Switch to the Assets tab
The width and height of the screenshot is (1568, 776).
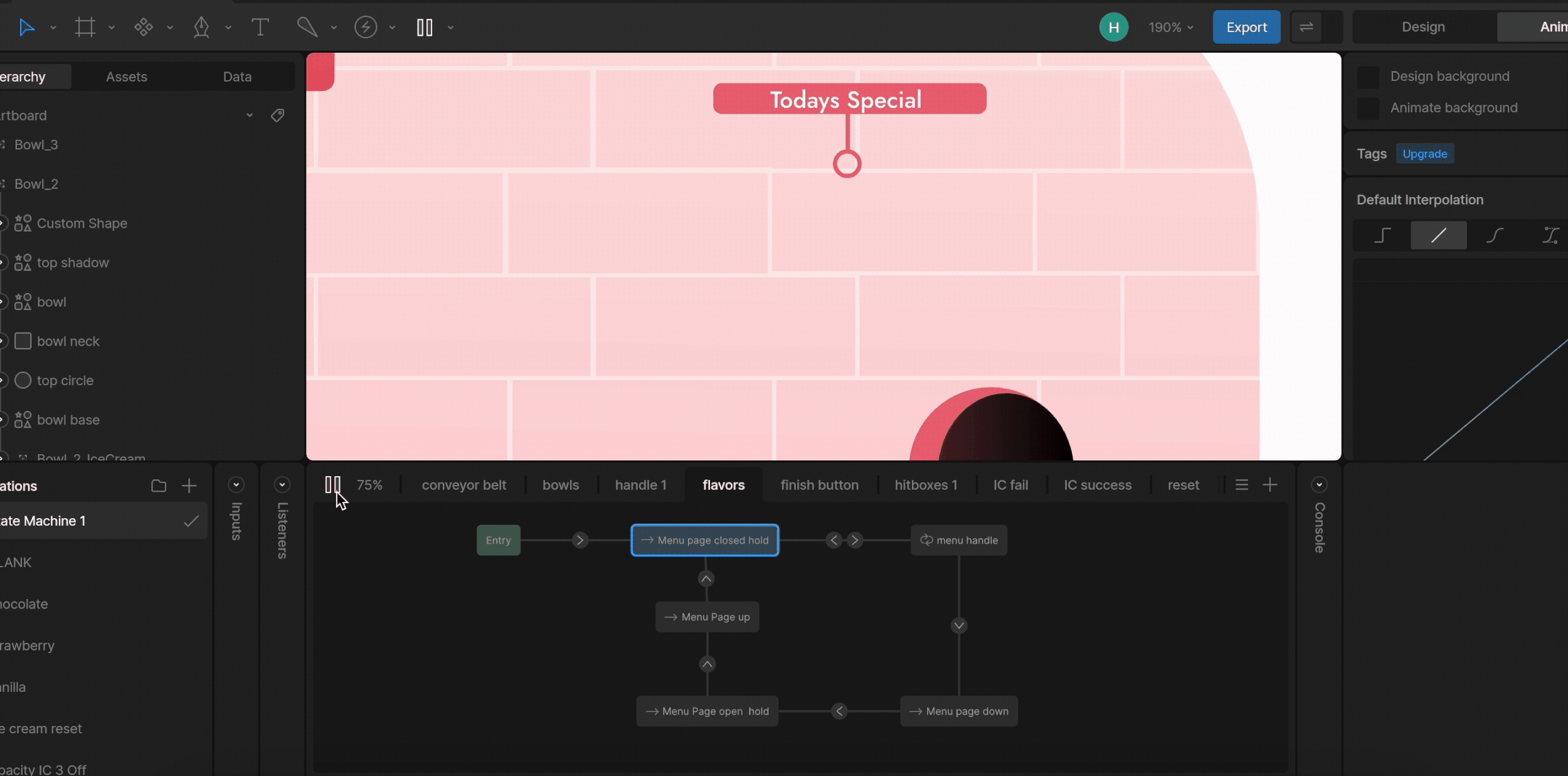pyautogui.click(x=127, y=77)
